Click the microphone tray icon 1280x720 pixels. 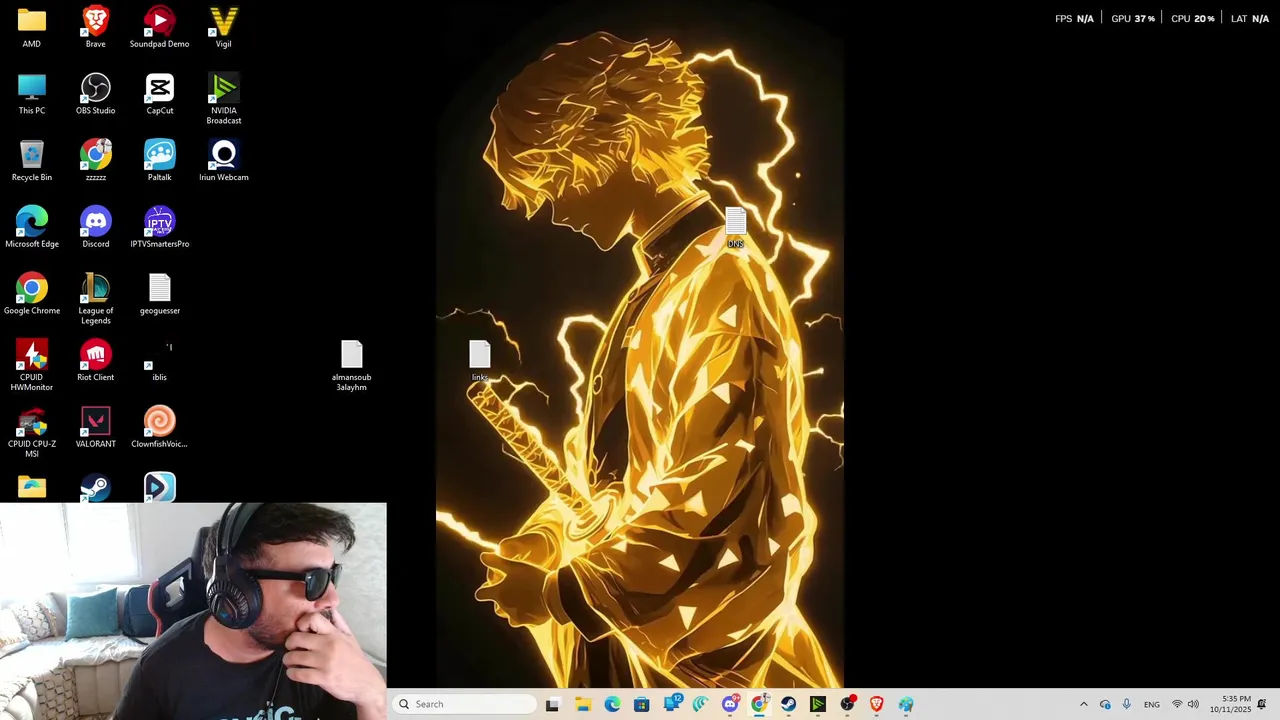pyautogui.click(x=1126, y=704)
